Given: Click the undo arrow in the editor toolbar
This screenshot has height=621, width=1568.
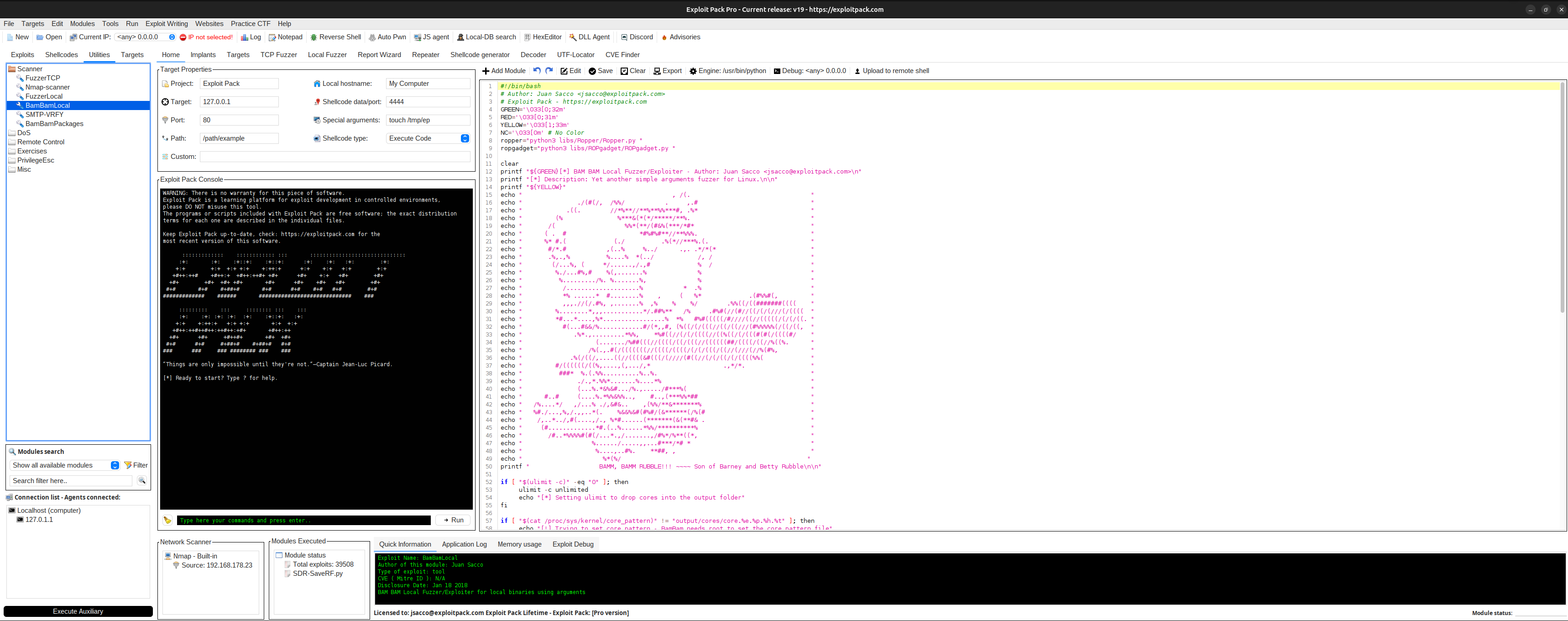Looking at the screenshot, I should (x=537, y=71).
